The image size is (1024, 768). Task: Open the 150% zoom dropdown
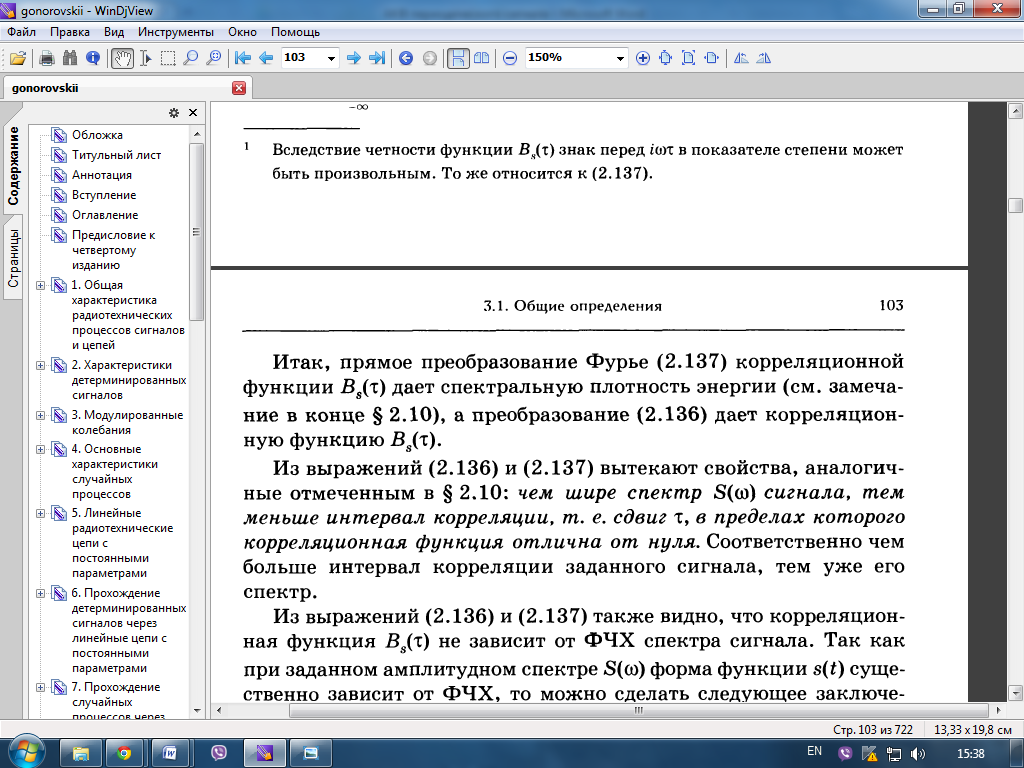click(620, 59)
